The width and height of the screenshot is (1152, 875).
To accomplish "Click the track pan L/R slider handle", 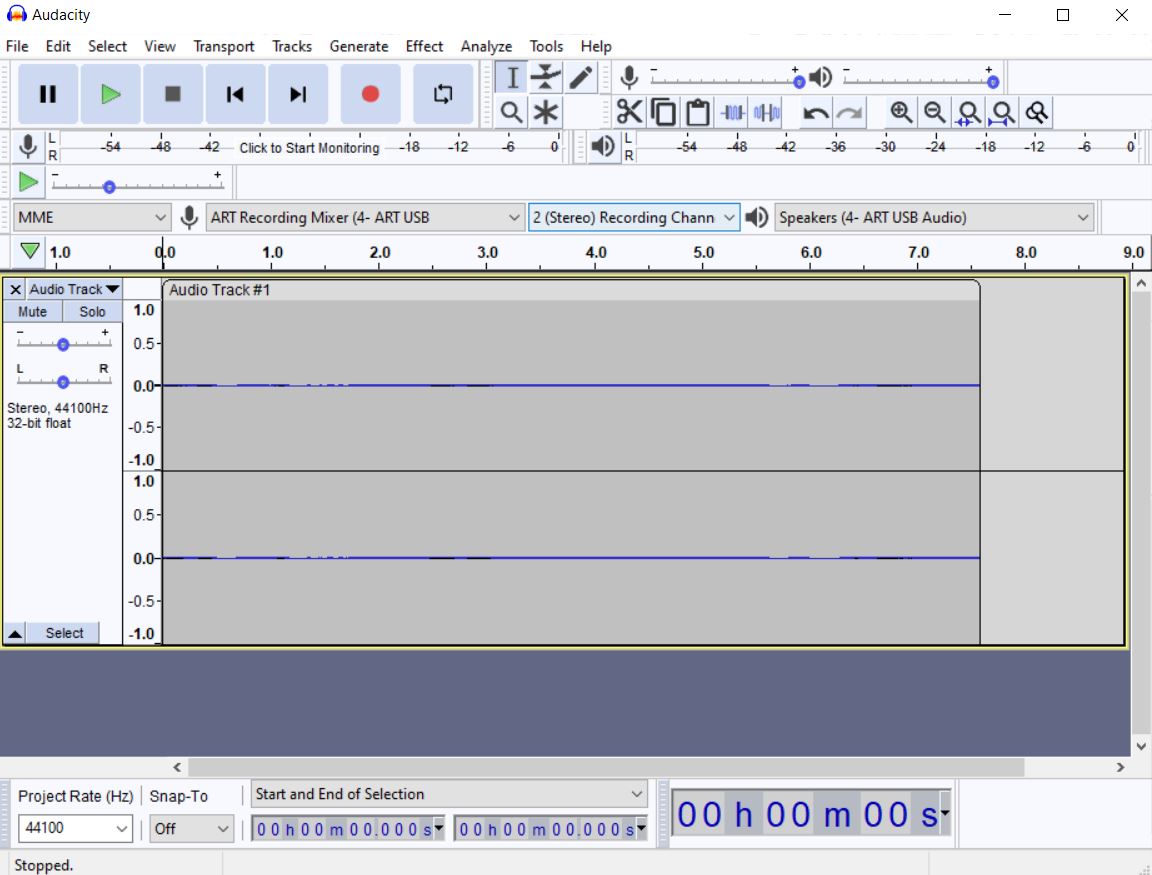I will tap(63, 381).
